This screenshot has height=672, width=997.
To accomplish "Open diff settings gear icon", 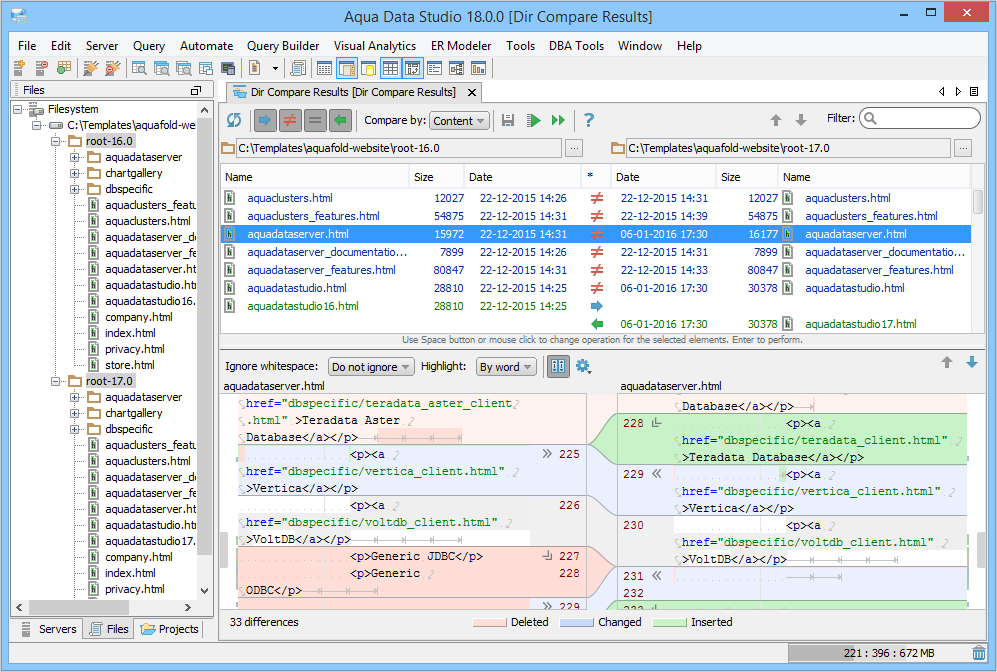I will tap(583, 367).
